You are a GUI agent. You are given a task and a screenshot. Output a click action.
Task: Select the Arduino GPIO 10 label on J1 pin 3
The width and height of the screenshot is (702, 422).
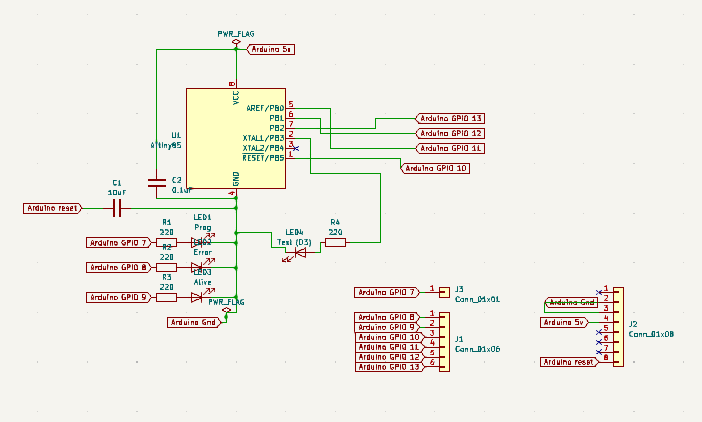pyautogui.click(x=389, y=337)
